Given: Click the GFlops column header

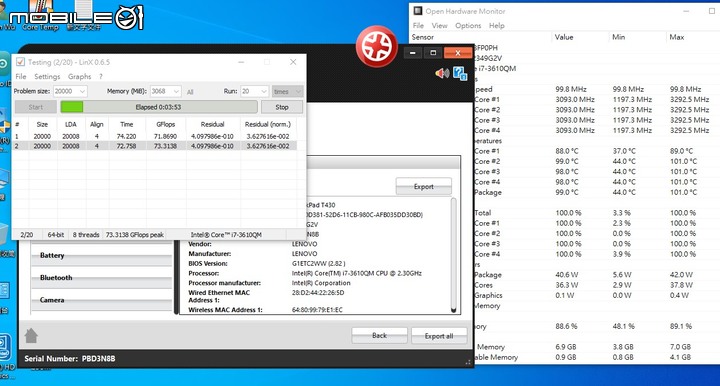Looking at the screenshot, I should [x=166, y=124].
